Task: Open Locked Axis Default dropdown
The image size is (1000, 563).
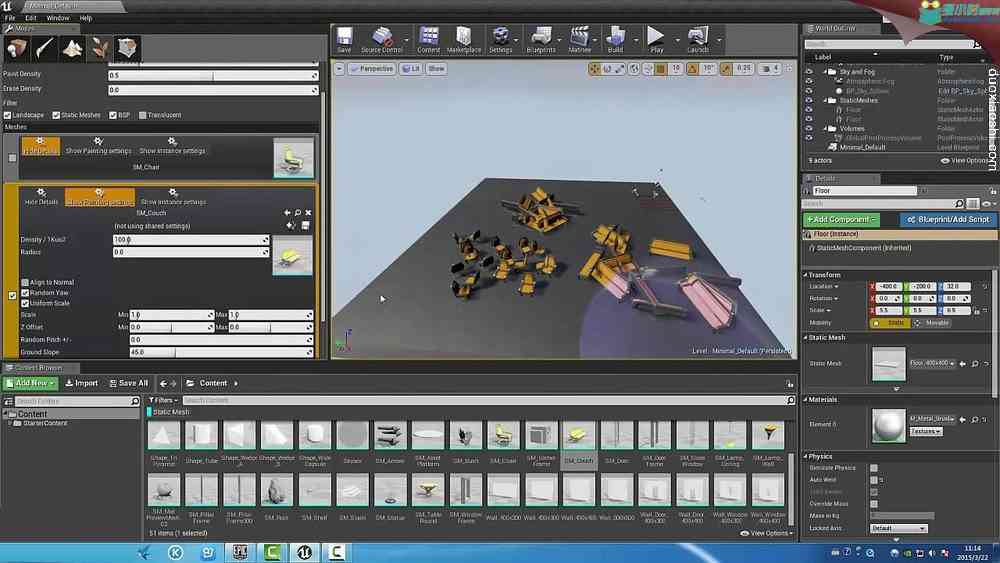Action: (898, 529)
